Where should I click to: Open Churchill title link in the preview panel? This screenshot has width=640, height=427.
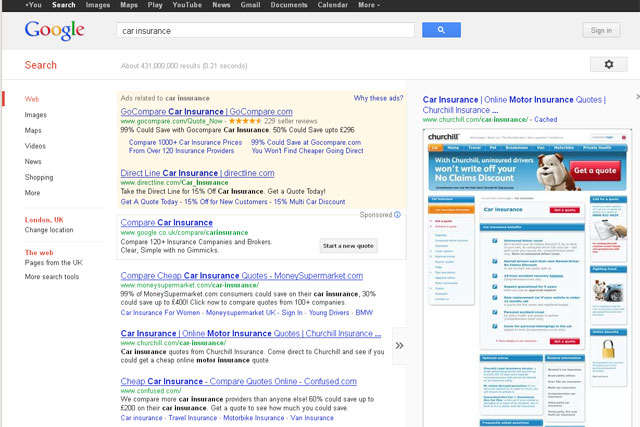[x=514, y=105]
